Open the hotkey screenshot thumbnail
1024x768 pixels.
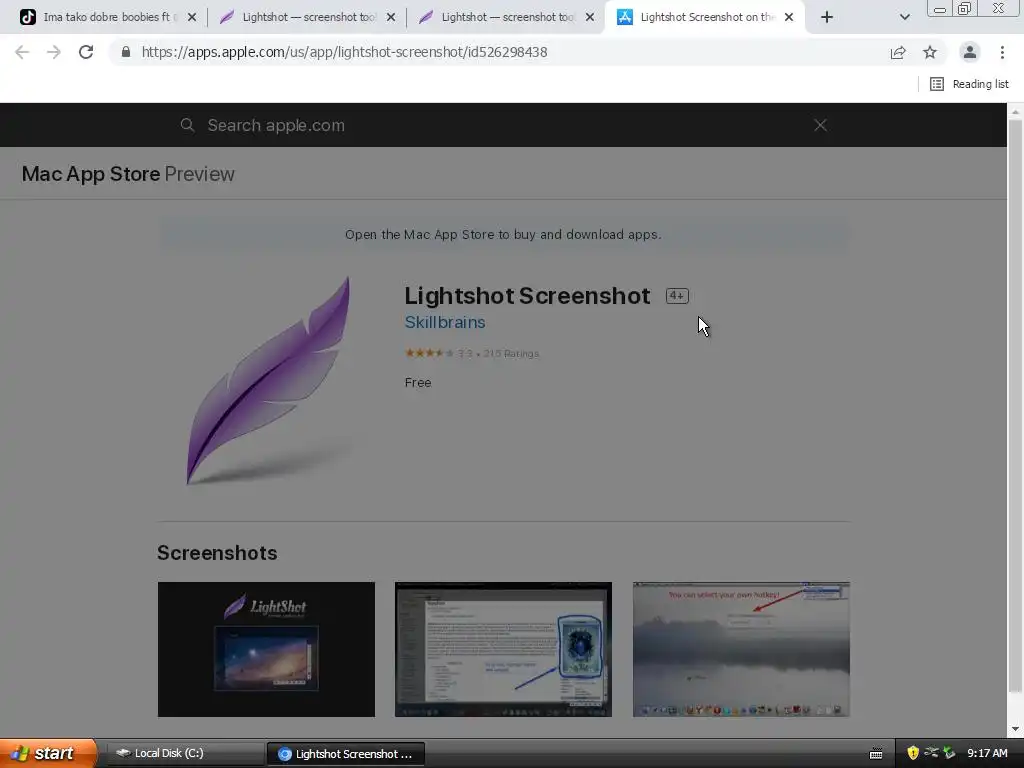click(x=741, y=649)
